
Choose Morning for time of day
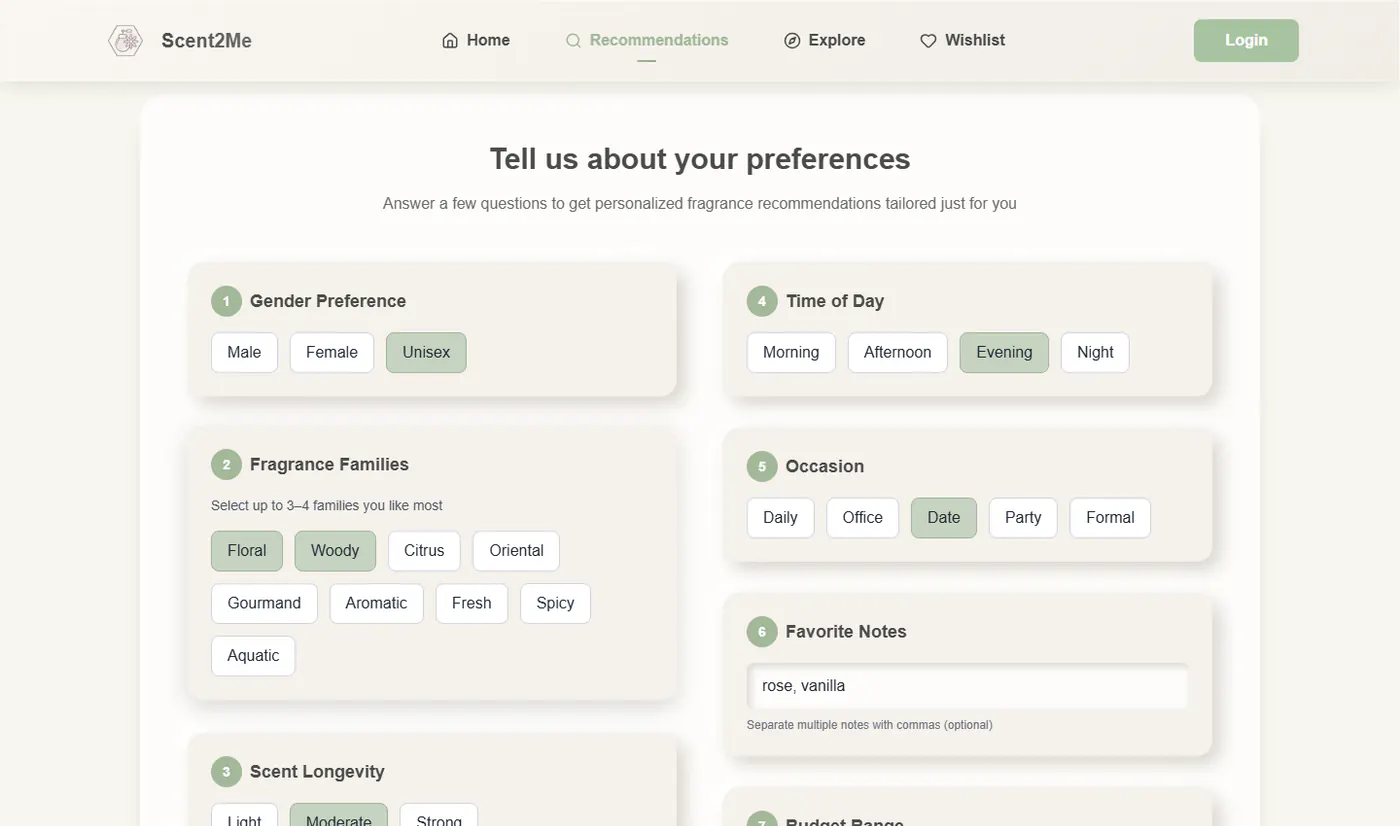(791, 352)
